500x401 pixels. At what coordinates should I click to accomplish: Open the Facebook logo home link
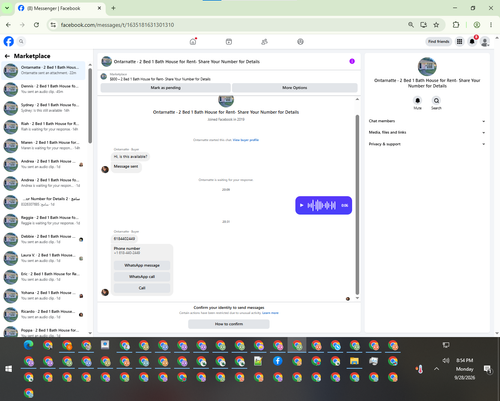coord(9,41)
